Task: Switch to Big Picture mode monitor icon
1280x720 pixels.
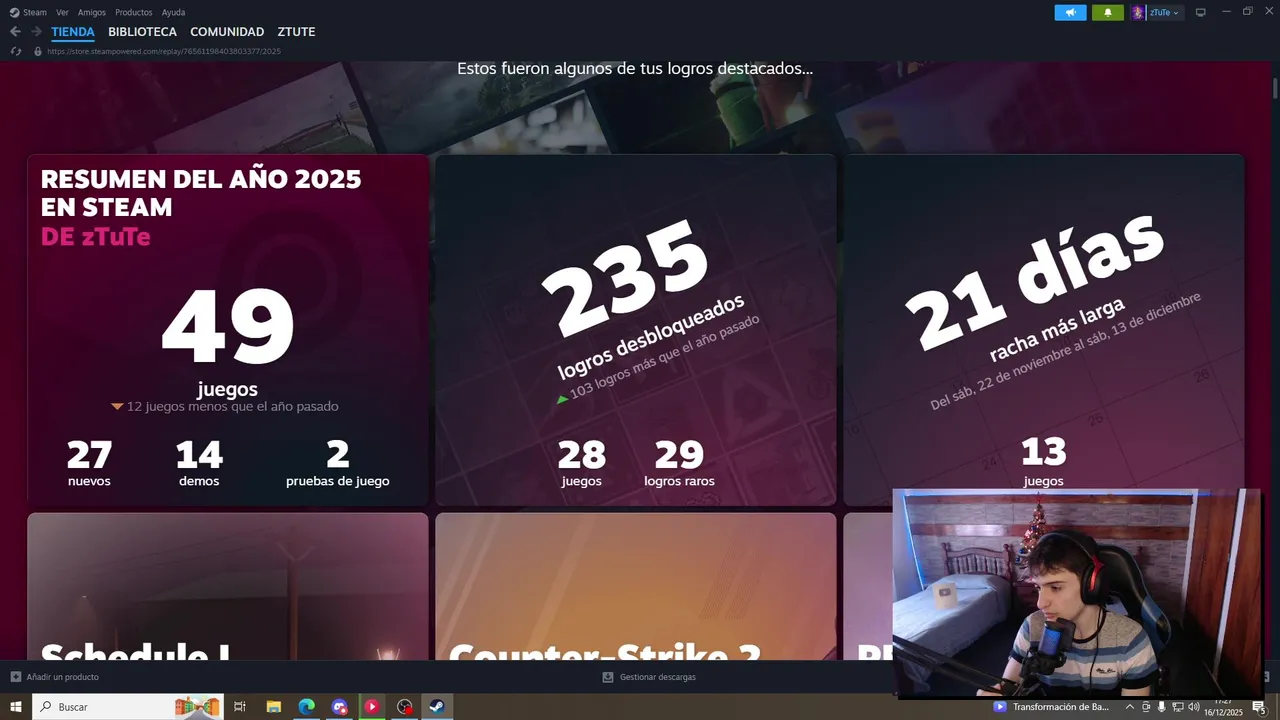Action: tap(1201, 12)
